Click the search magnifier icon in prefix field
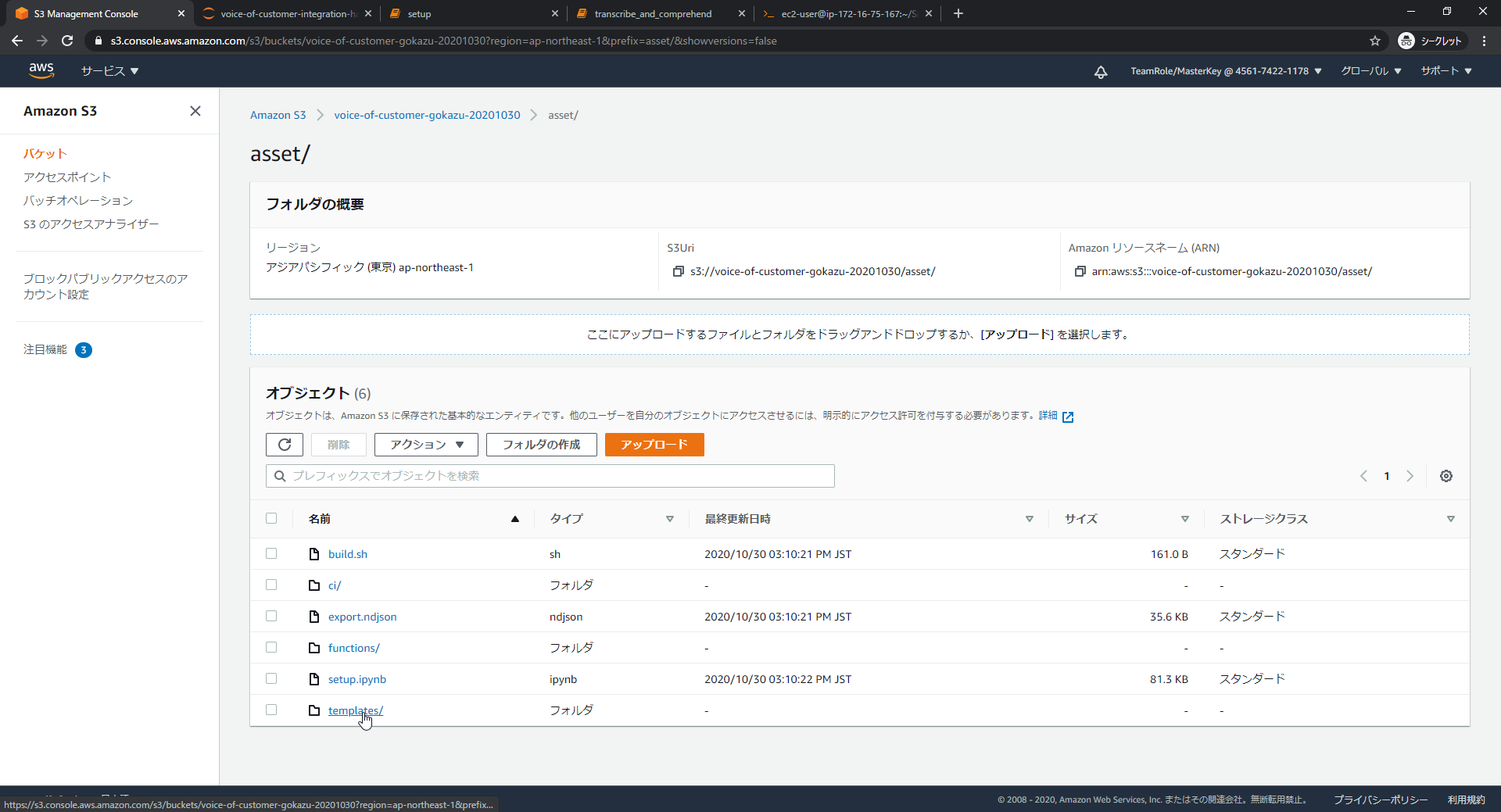 click(280, 476)
